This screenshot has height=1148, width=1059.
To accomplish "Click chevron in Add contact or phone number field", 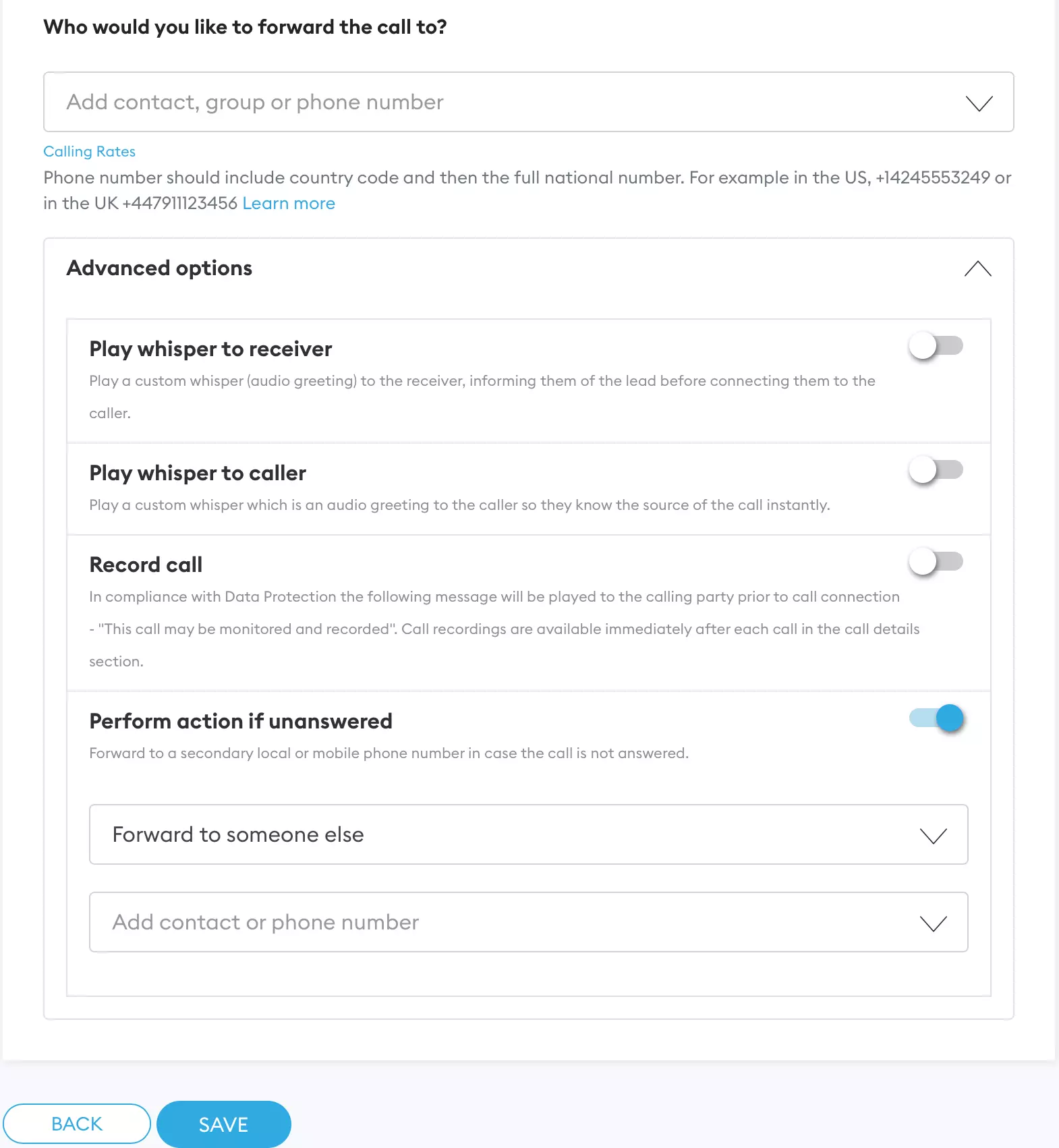I will [x=933, y=923].
